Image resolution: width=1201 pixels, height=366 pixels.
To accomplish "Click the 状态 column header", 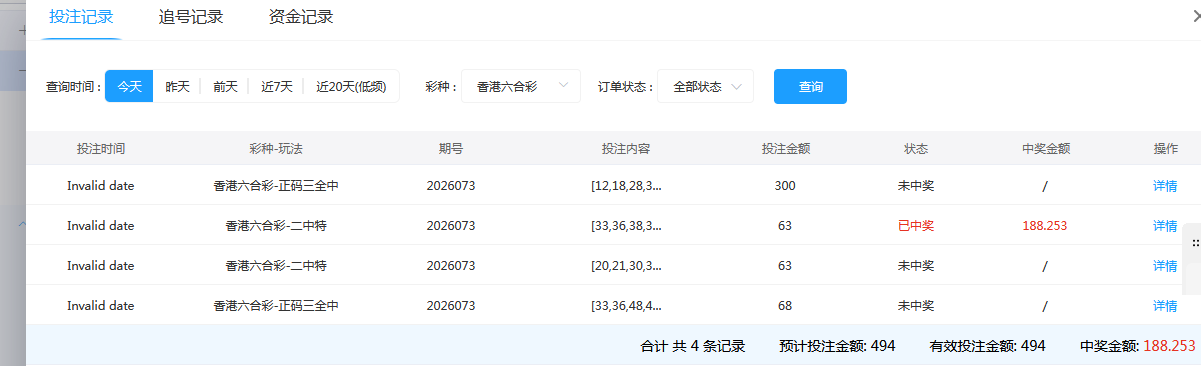I will [x=916, y=148].
